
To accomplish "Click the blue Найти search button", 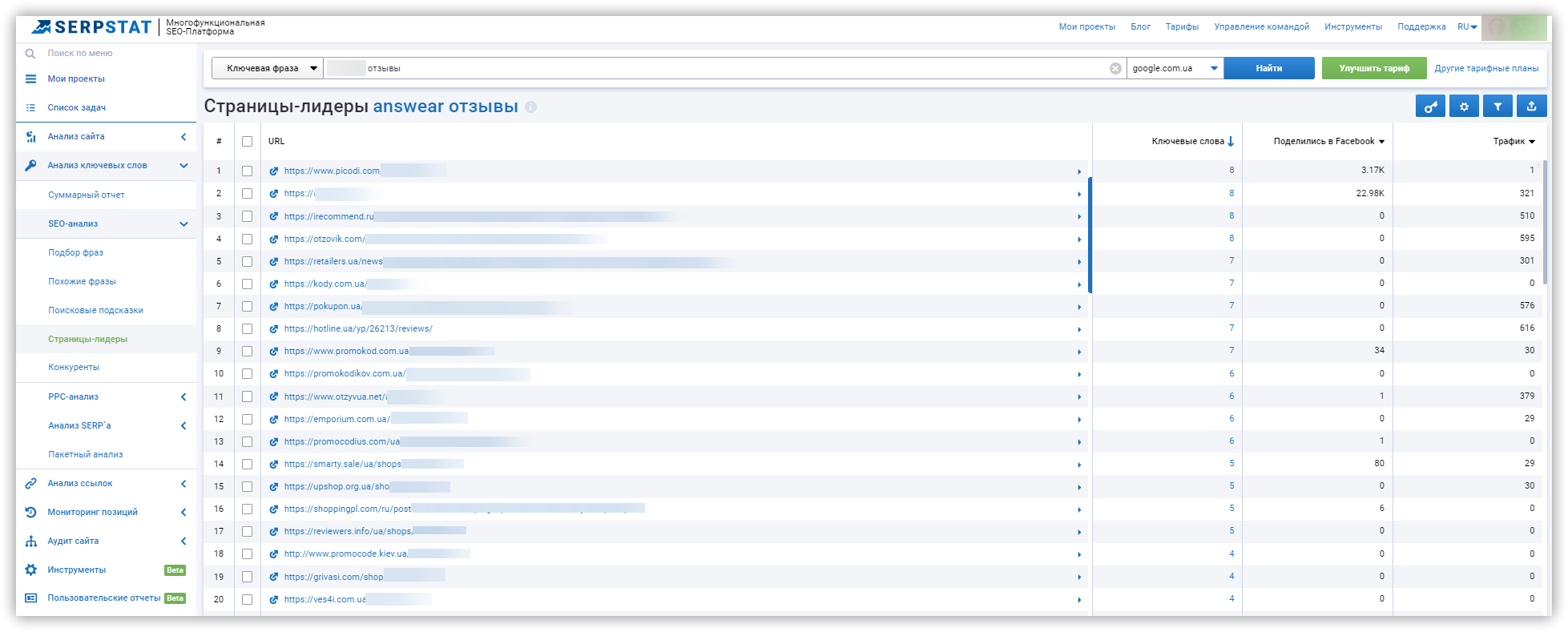I will click(x=1269, y=69).
